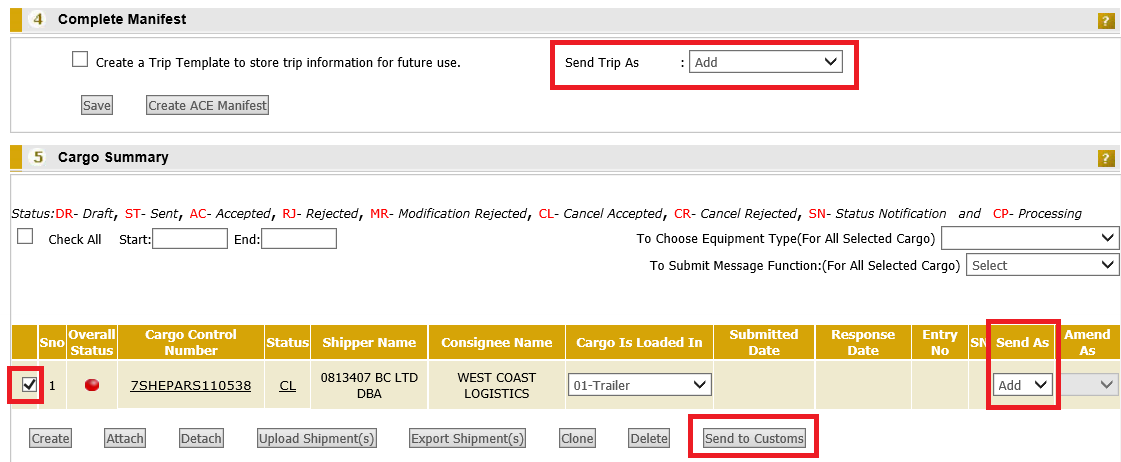Focus the End range input field
This screenshot has height=462, width=1121.
tap(299, 239)
